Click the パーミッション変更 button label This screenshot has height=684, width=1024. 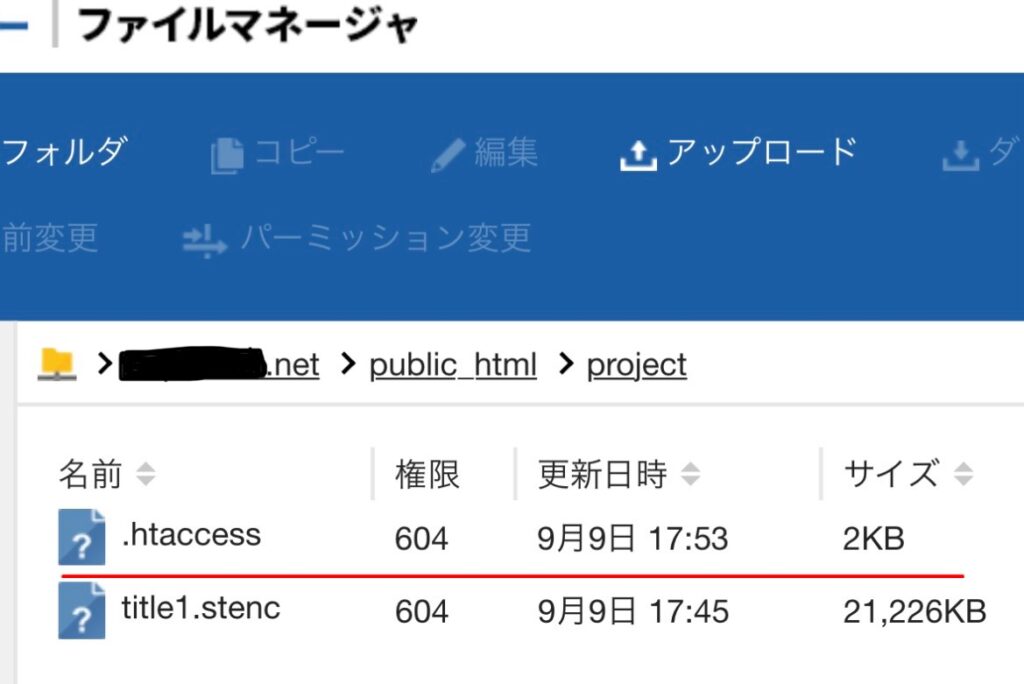point(385,238)
